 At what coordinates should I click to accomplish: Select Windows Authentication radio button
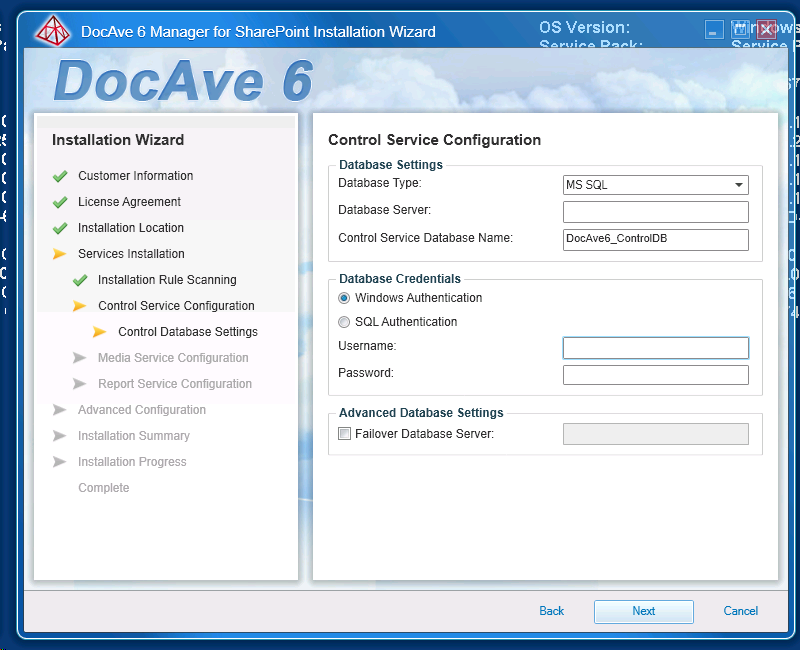tap(345, 298)
